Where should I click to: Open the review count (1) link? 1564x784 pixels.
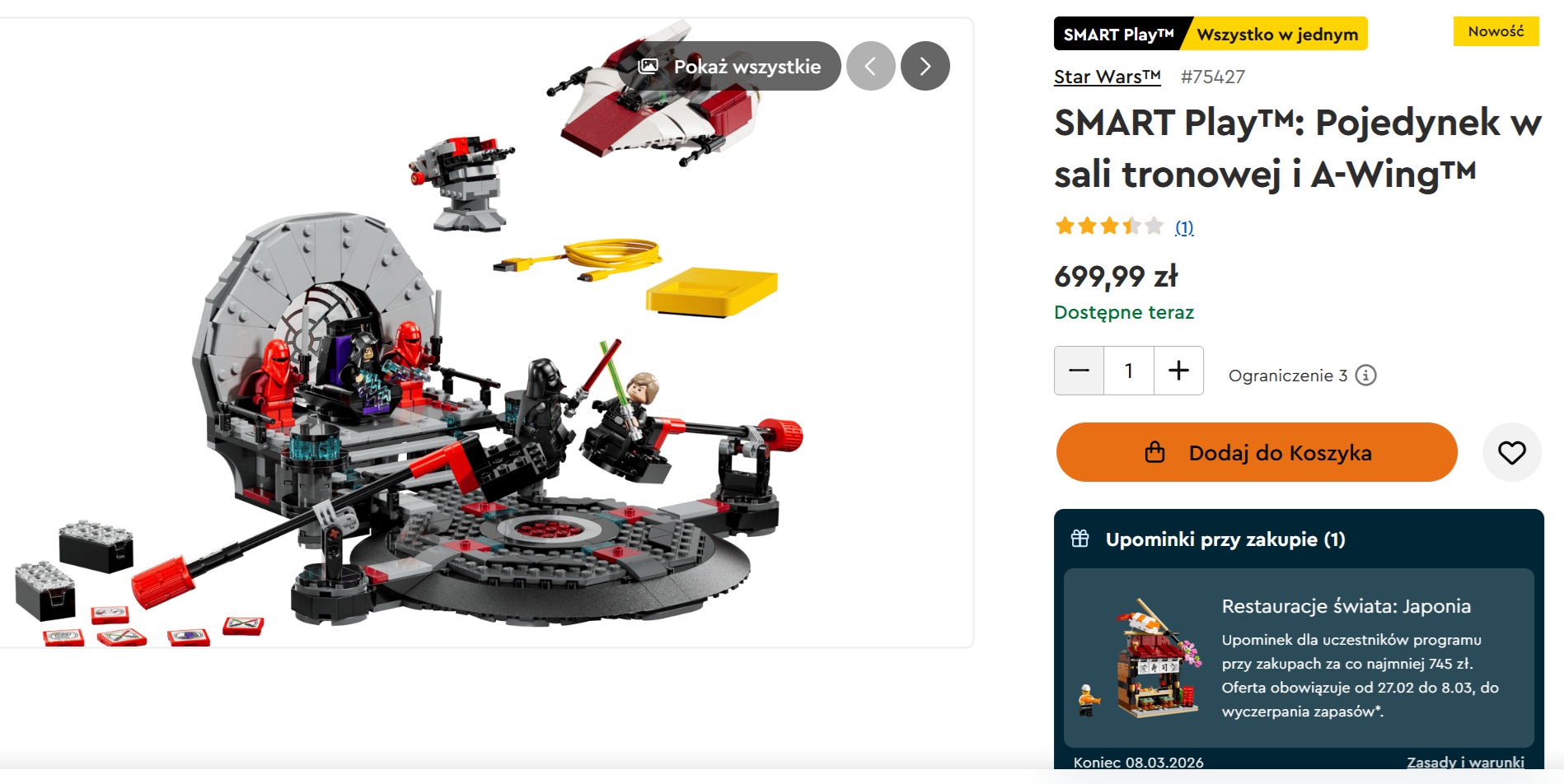tap(1184, 227)
